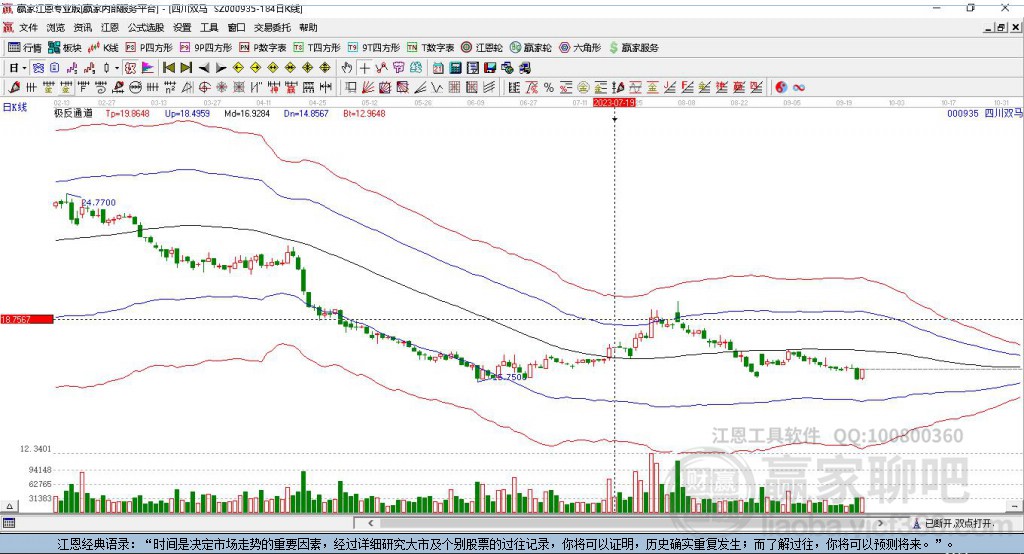The image size is (1024, 554).
Task: Click the blue infinity symbol icon
Action: click(799, 88)
